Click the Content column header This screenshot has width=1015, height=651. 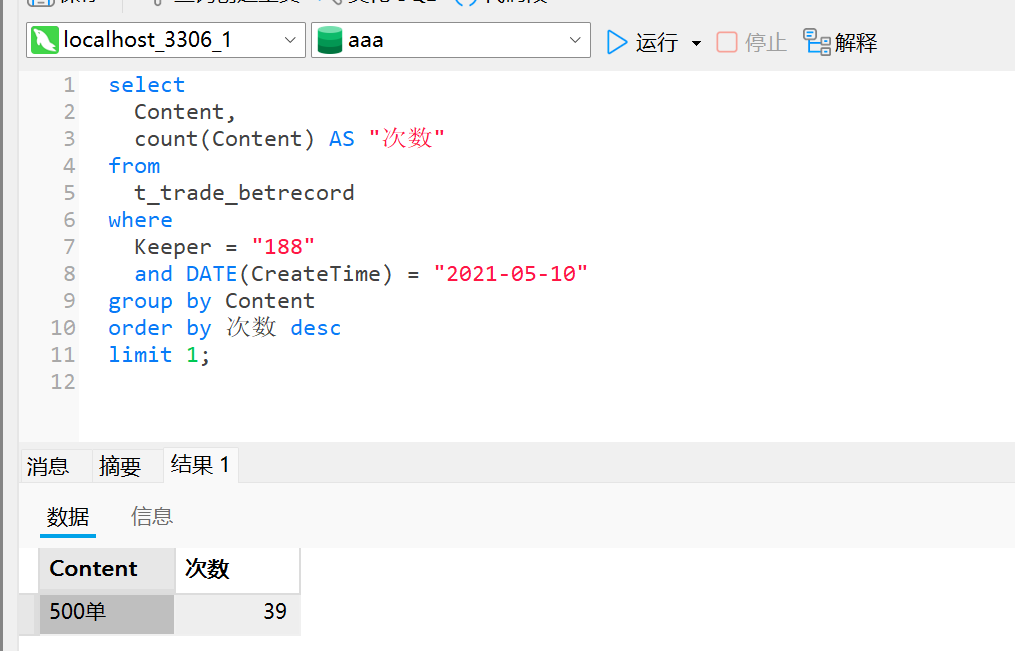107,569
